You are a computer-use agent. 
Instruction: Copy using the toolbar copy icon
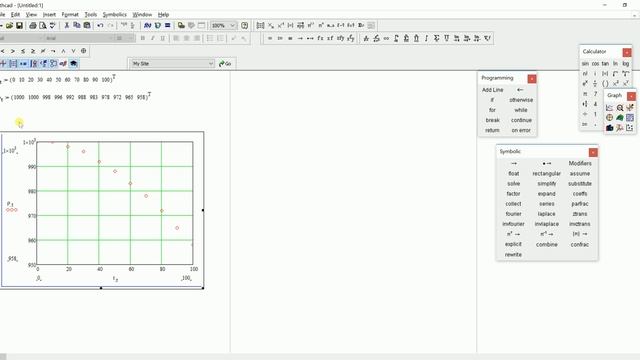[x=76, y=25]
